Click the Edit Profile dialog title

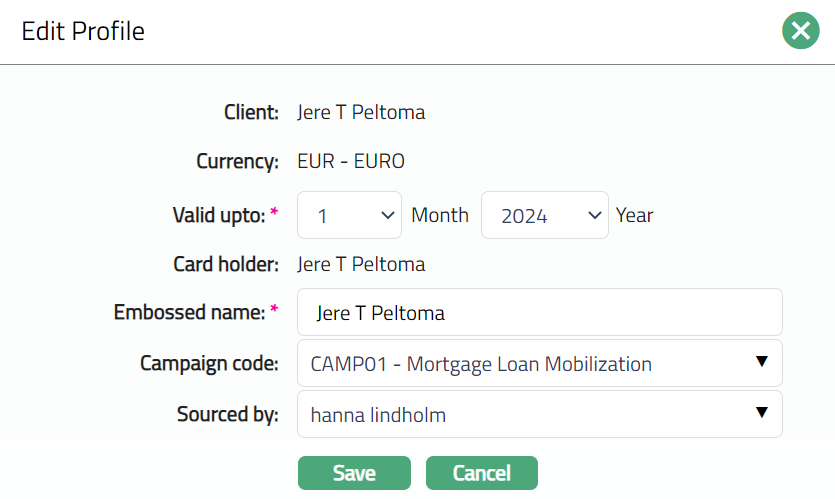click(83, 31)
